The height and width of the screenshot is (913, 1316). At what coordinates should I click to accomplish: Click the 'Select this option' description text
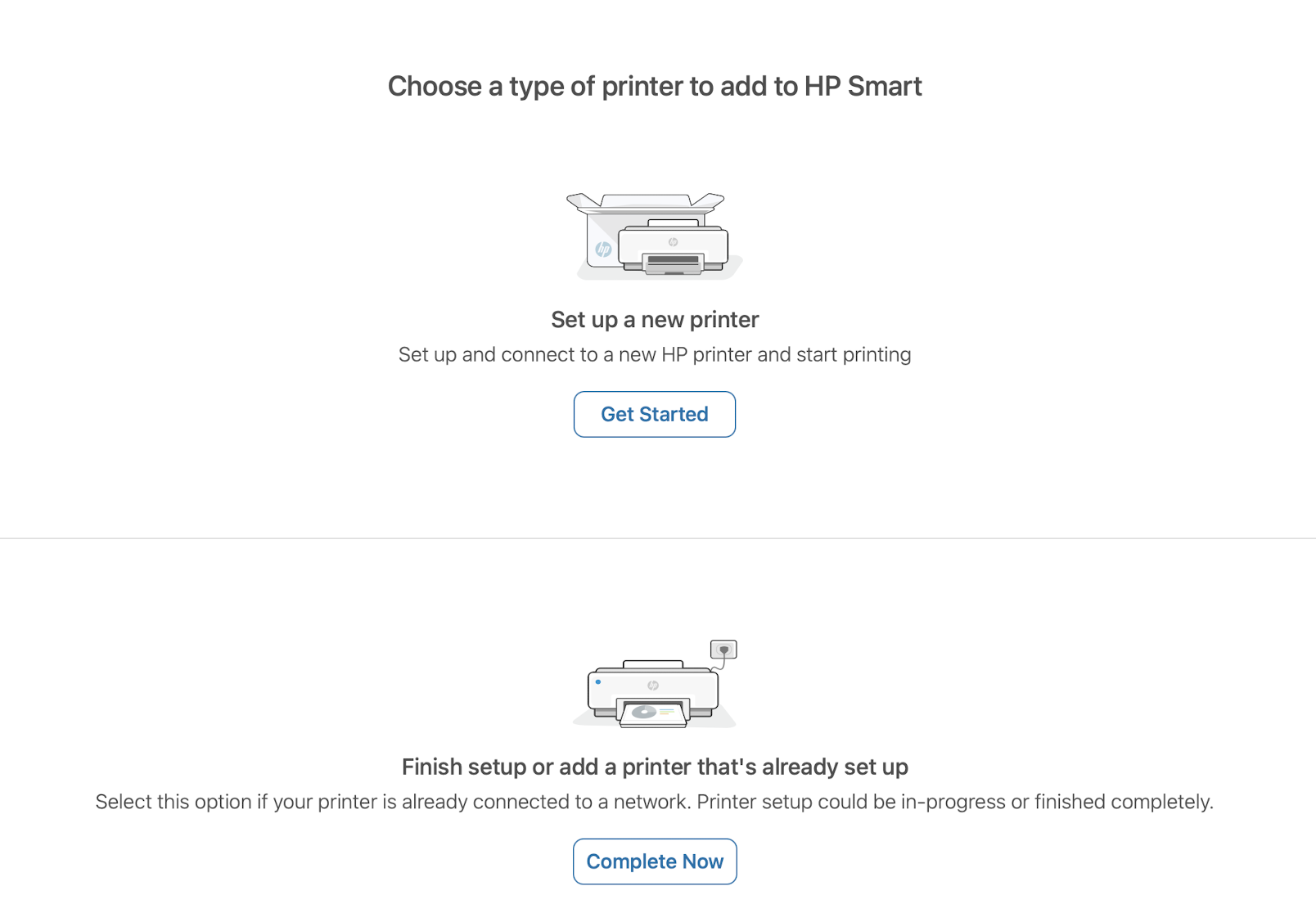[x=654, y=802]
